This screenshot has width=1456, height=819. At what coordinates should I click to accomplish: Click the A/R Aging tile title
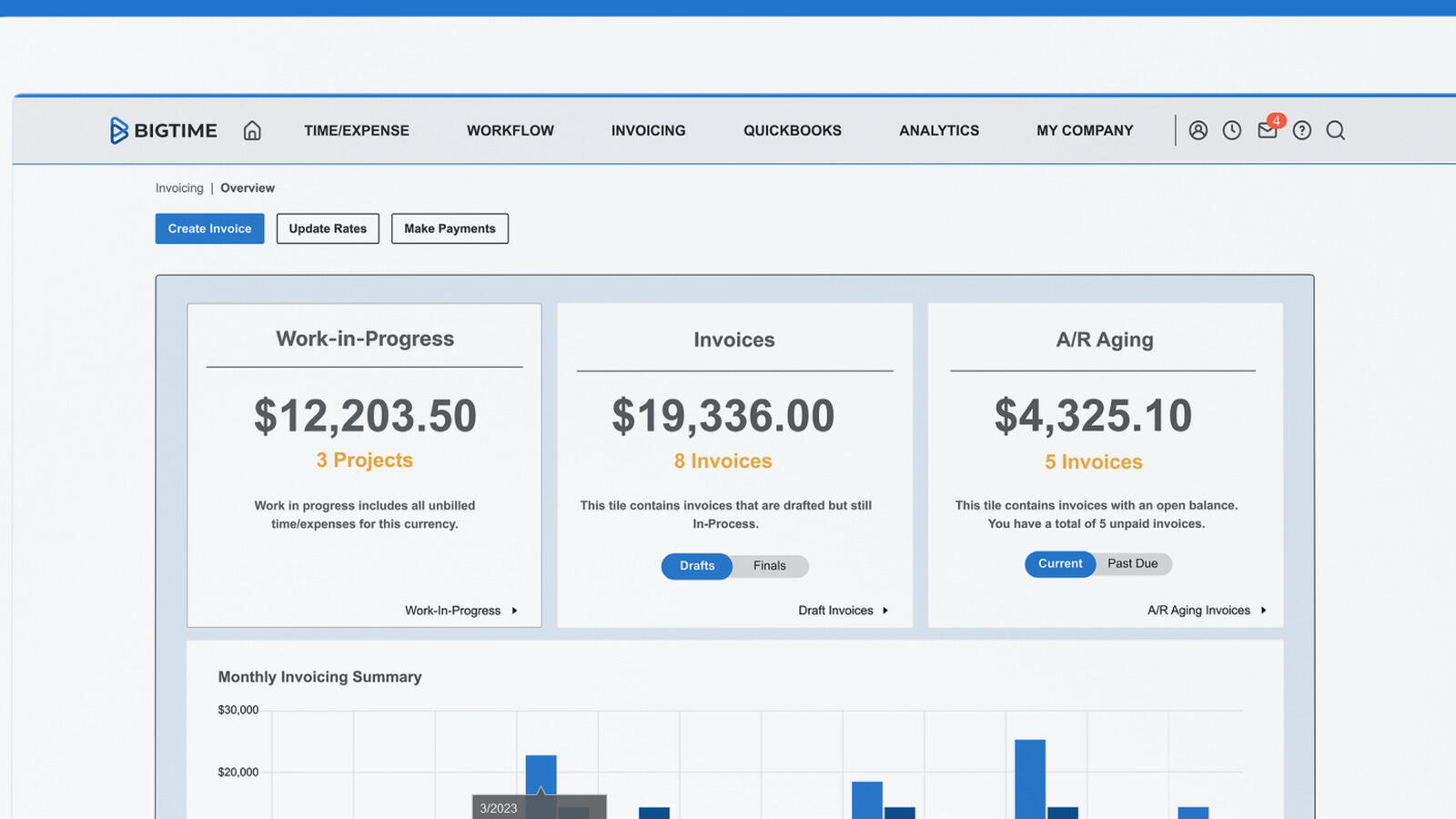click(x=1105, y=339)
